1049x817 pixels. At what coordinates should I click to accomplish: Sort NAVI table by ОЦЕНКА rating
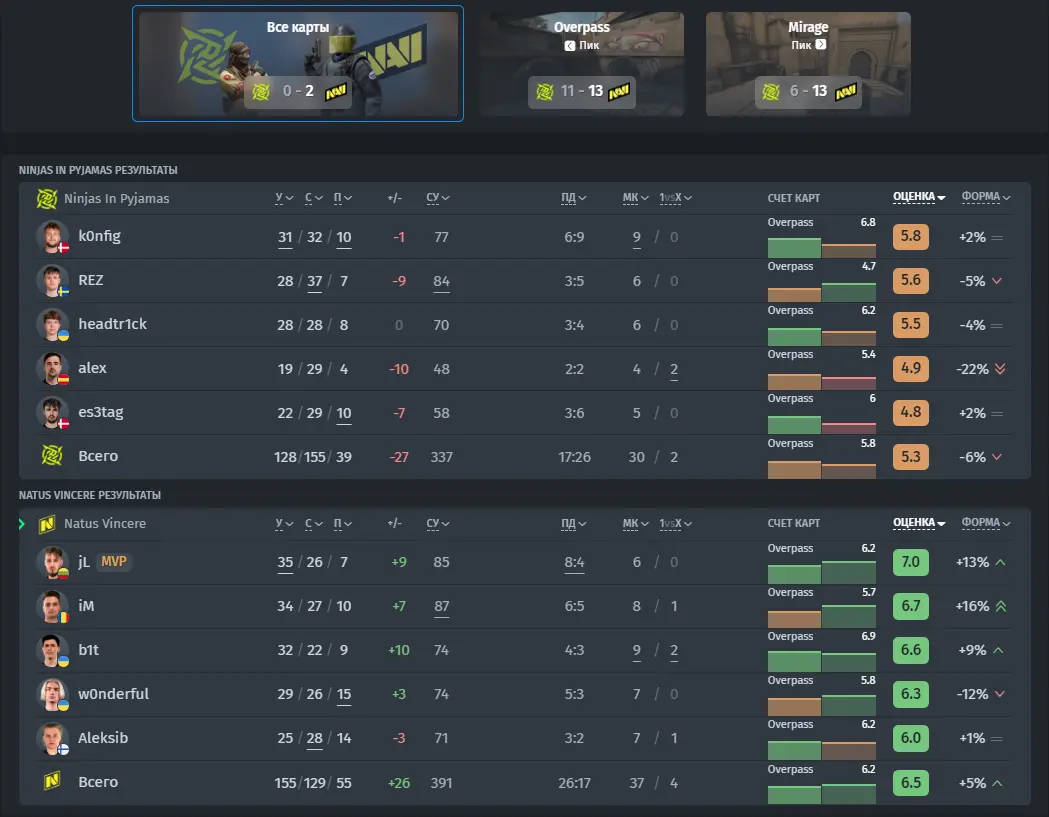919,522
